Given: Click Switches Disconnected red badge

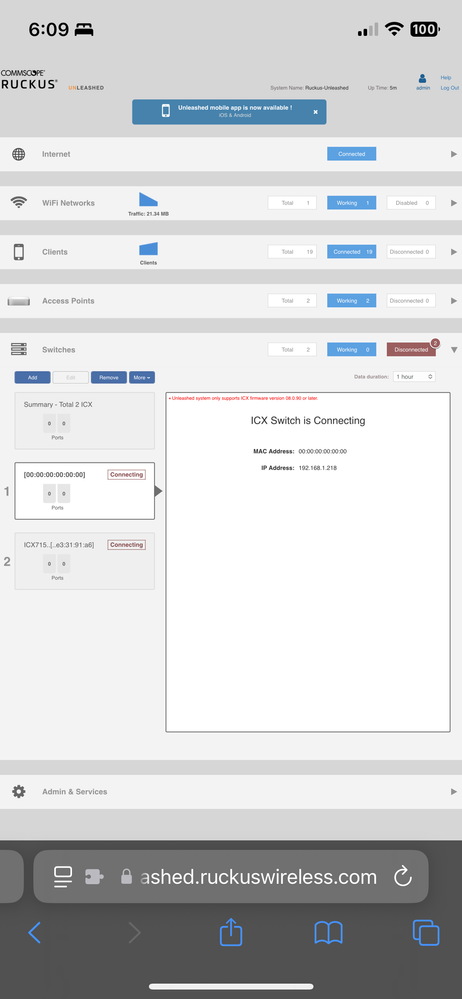Looking at the screenshot, I should 411,349.
